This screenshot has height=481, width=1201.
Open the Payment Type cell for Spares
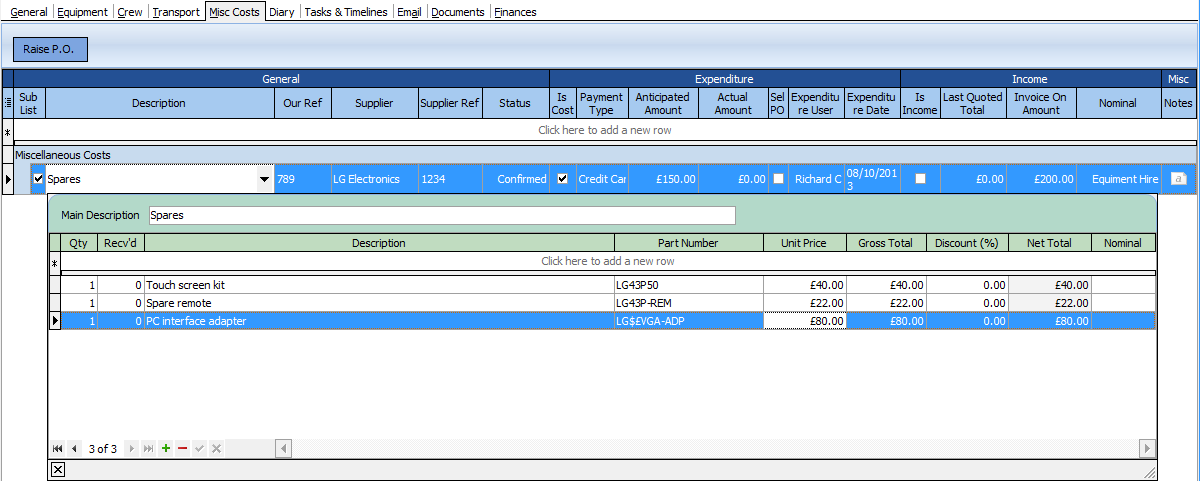click(602, 179)
